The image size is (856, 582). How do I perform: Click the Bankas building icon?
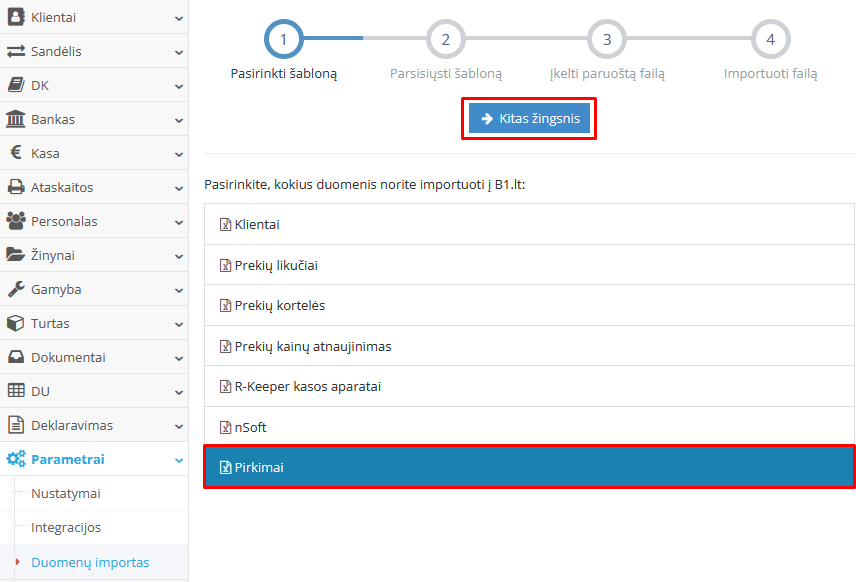click(16, 119)
